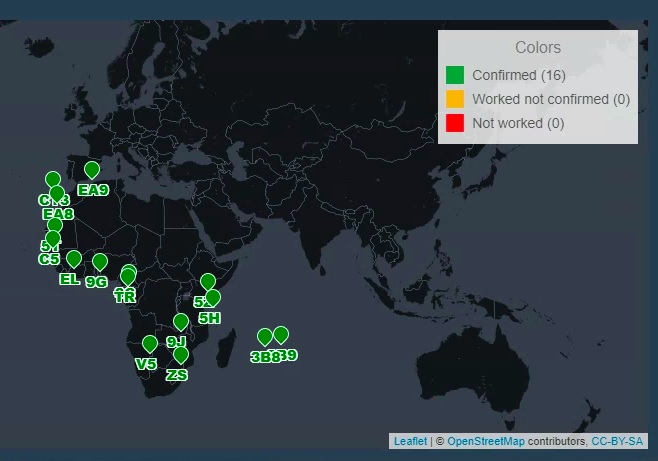658x461 pixels.
Task: Click the 3B9 marker pin
Action: click(x=281, y=334)
